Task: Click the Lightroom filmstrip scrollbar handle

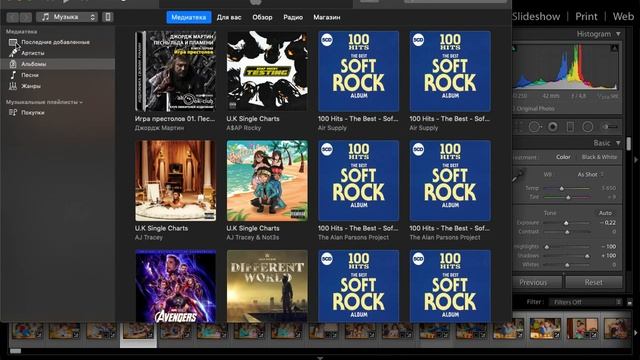Action: pos(16,351)
